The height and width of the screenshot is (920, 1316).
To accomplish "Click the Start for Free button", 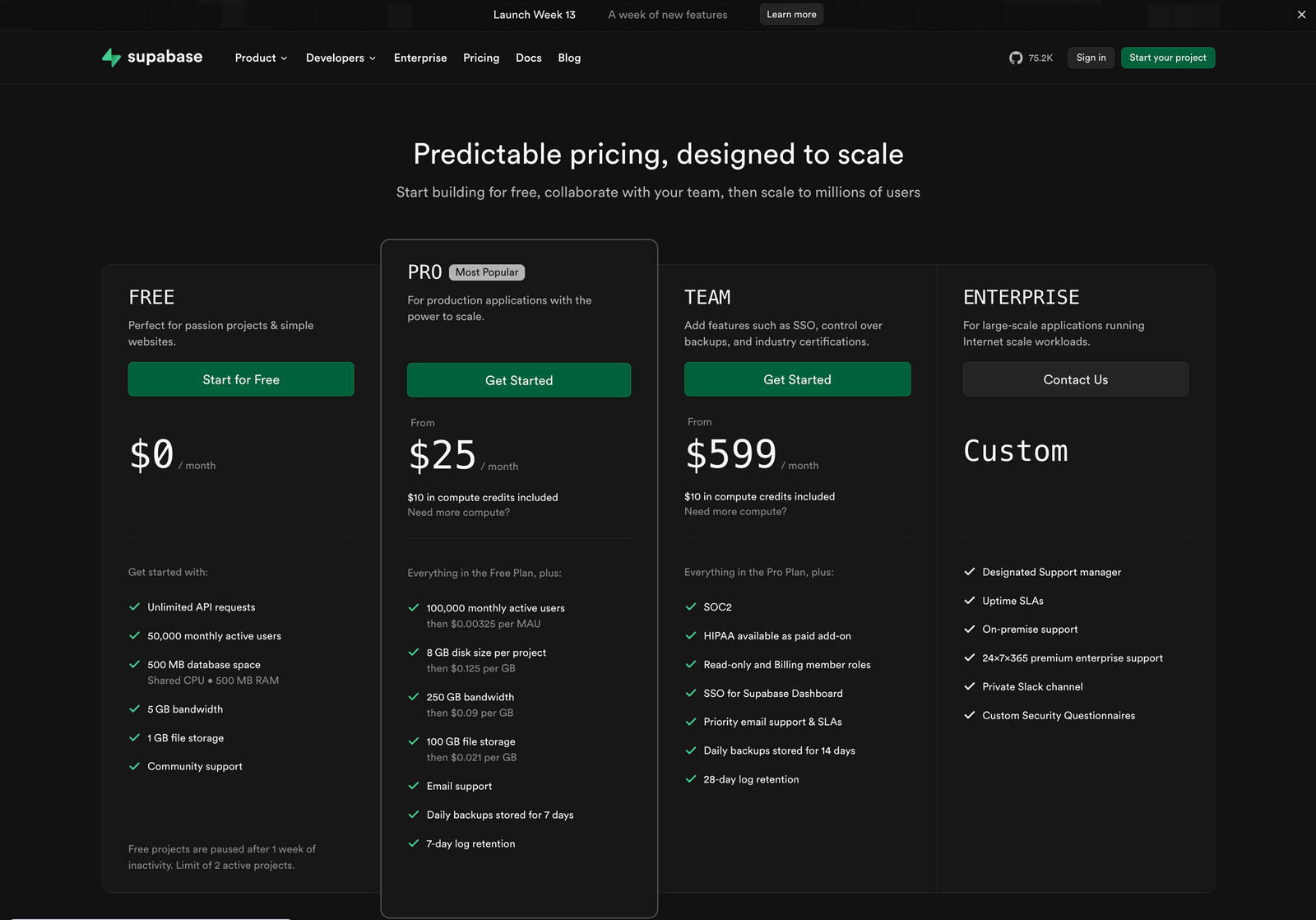I will tap(241, 379).
